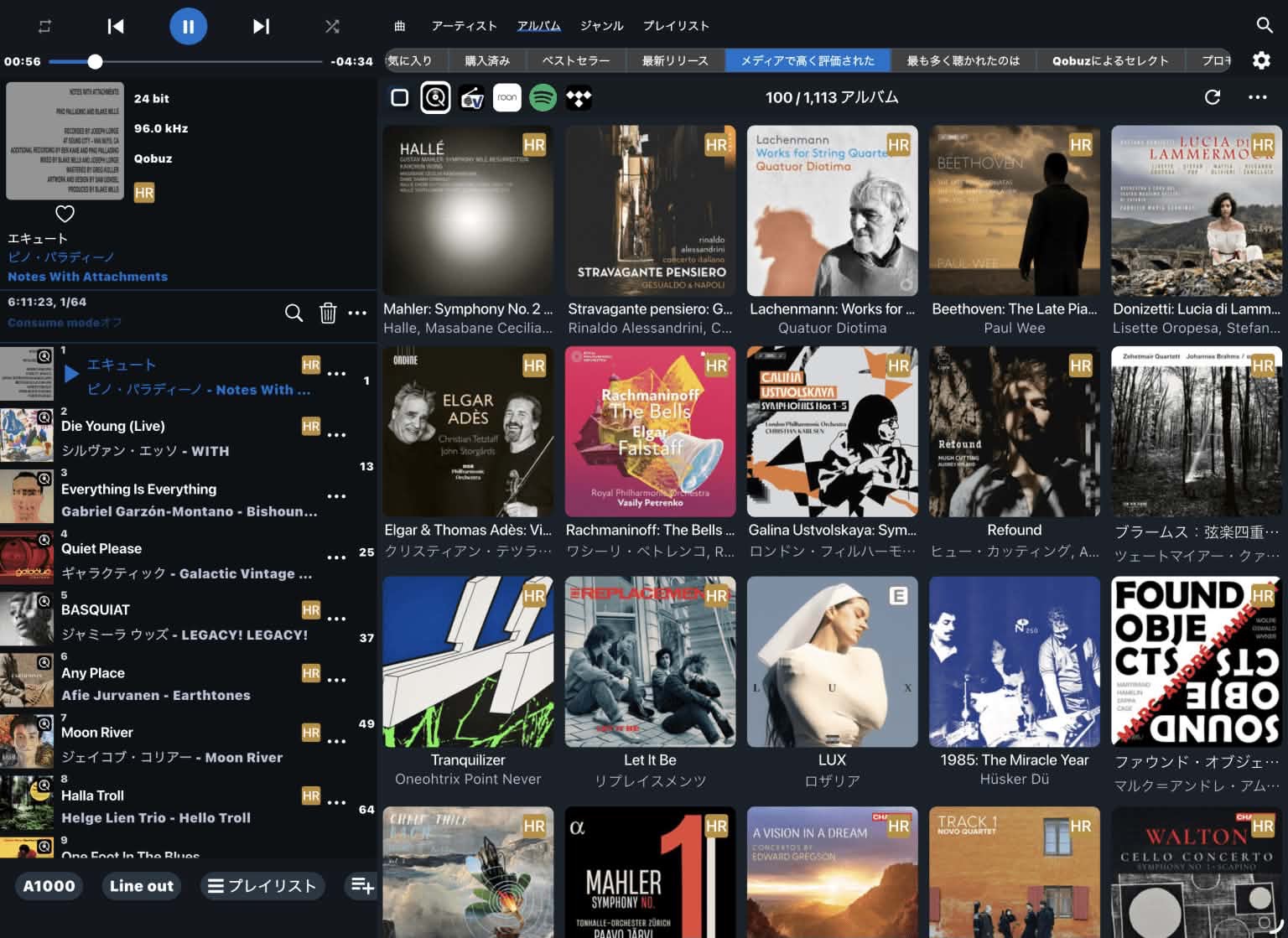Open Rachmaninoff The Bells album
The image size is (1288, 938).
[650, 432]
